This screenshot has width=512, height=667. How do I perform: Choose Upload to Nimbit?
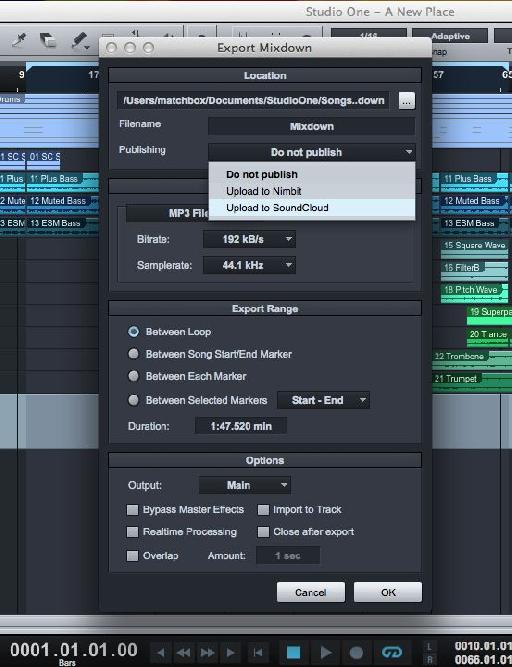tap(312, 191)
